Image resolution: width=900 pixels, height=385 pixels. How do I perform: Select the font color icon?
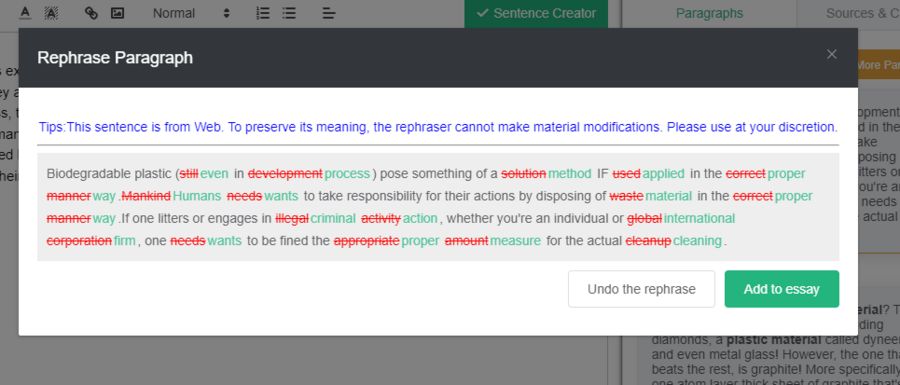[x=25, y=13]
